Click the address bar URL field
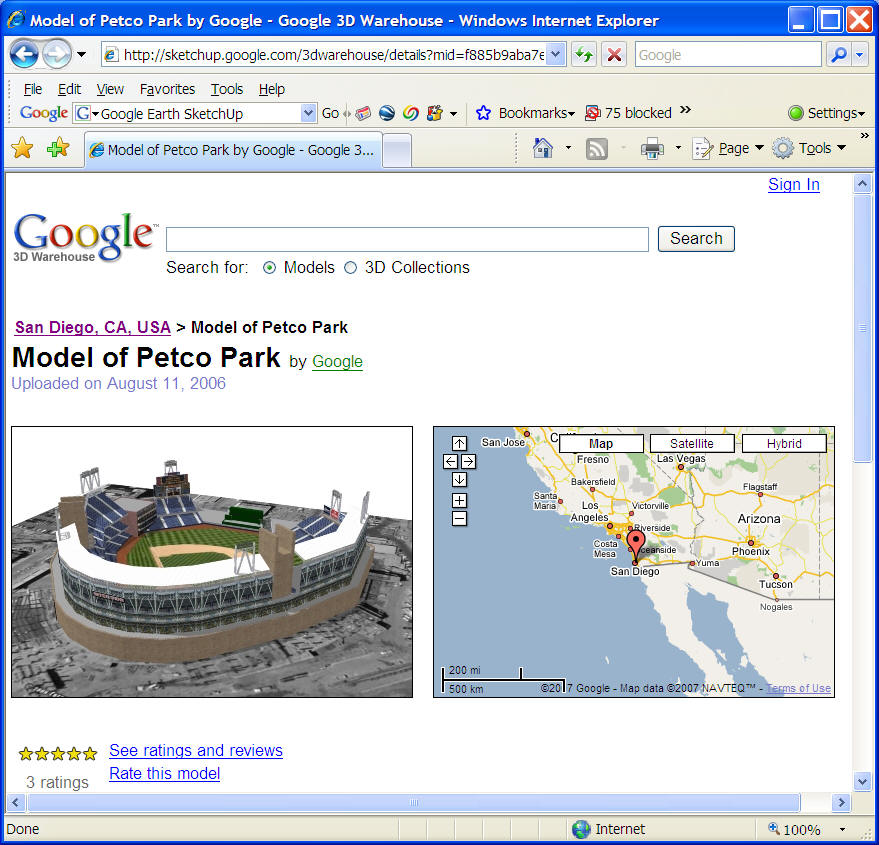The width and height of the screenshot is (879, 845). tap(334, 55)
